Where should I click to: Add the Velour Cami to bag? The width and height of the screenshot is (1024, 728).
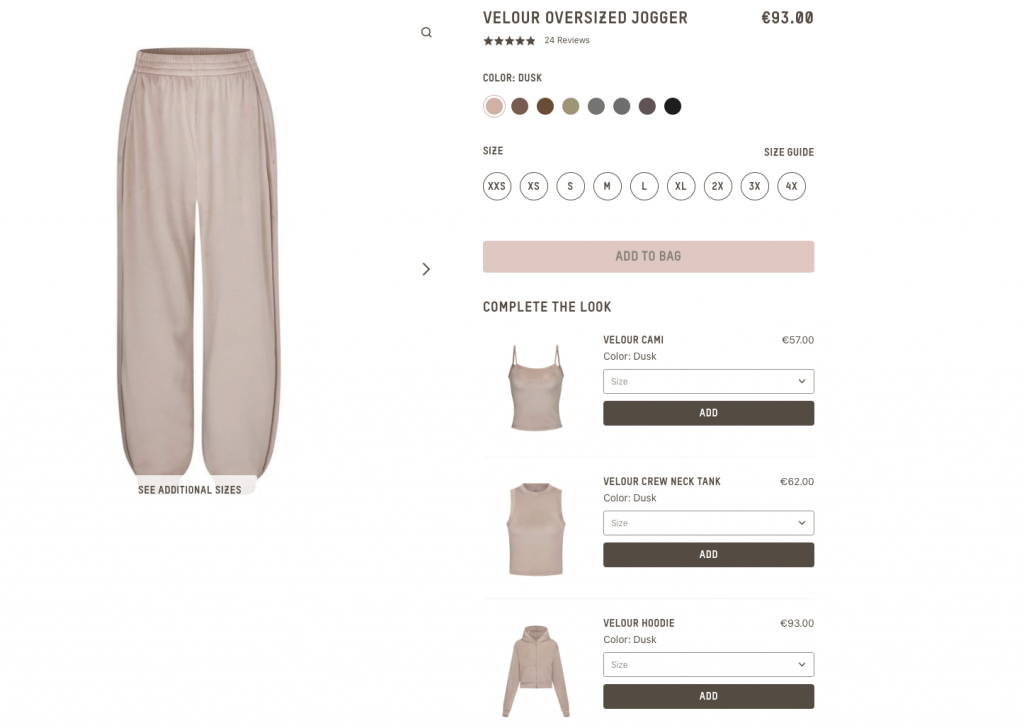709,413
